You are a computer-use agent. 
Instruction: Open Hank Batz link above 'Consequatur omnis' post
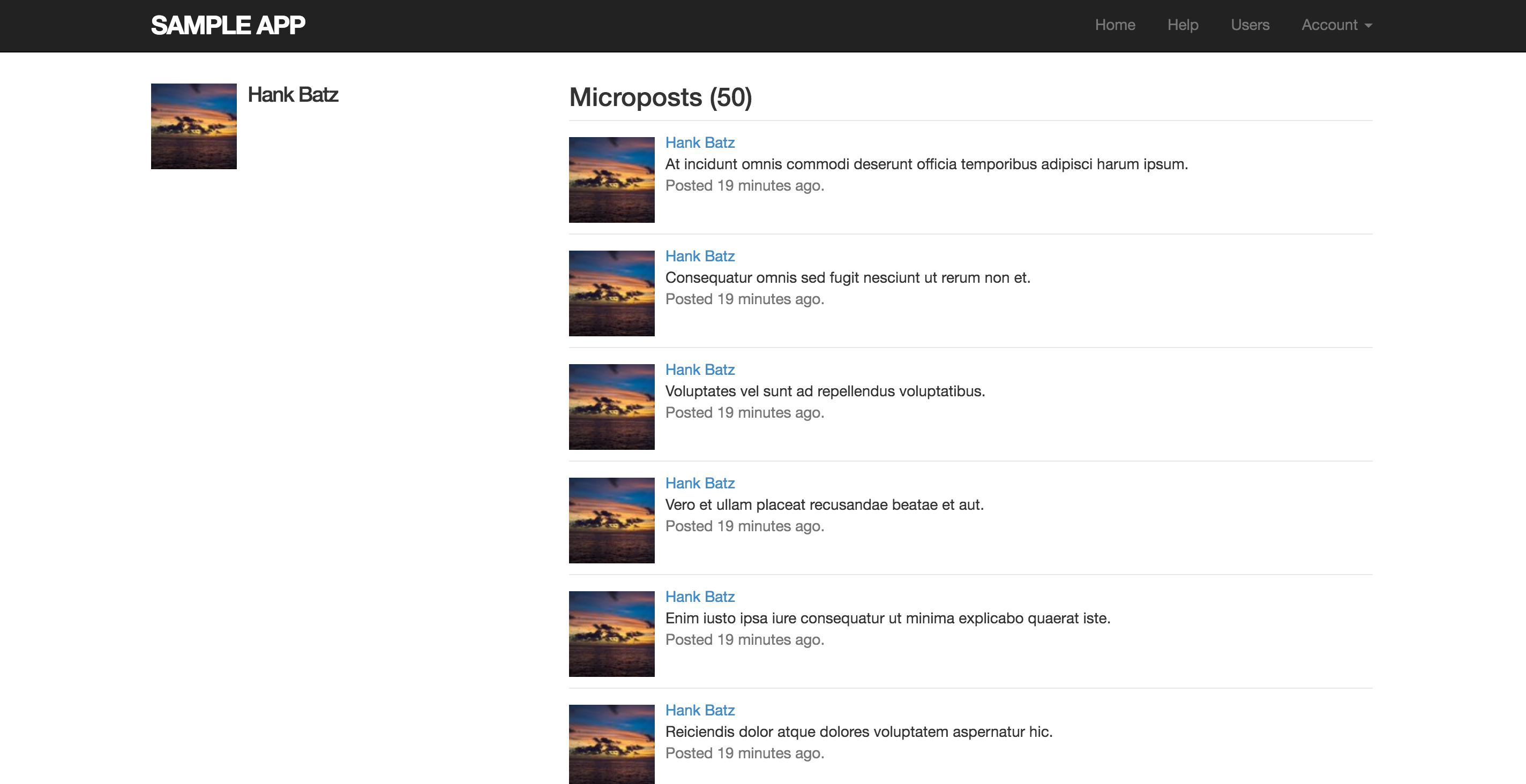(x=700, y=256)
